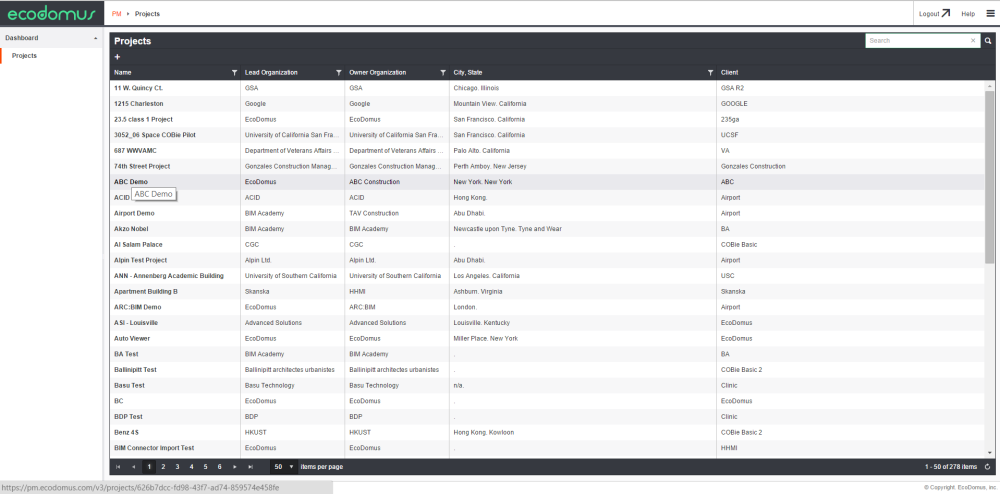
Task: Open the Benz 4S project
Action: pyautogui.click(x=126, y=432)
